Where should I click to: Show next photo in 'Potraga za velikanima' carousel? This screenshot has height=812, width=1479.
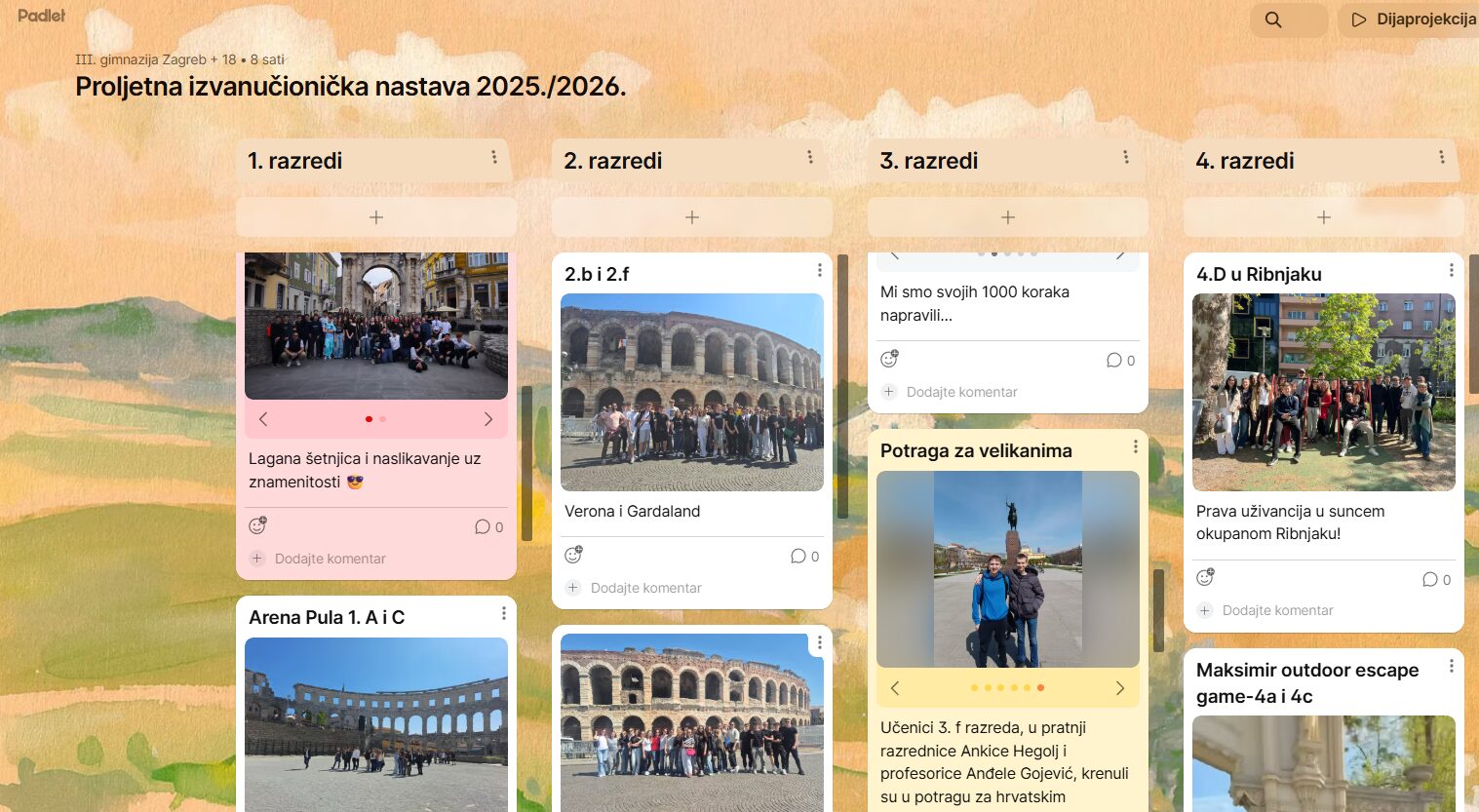[x=1119, y=687]
